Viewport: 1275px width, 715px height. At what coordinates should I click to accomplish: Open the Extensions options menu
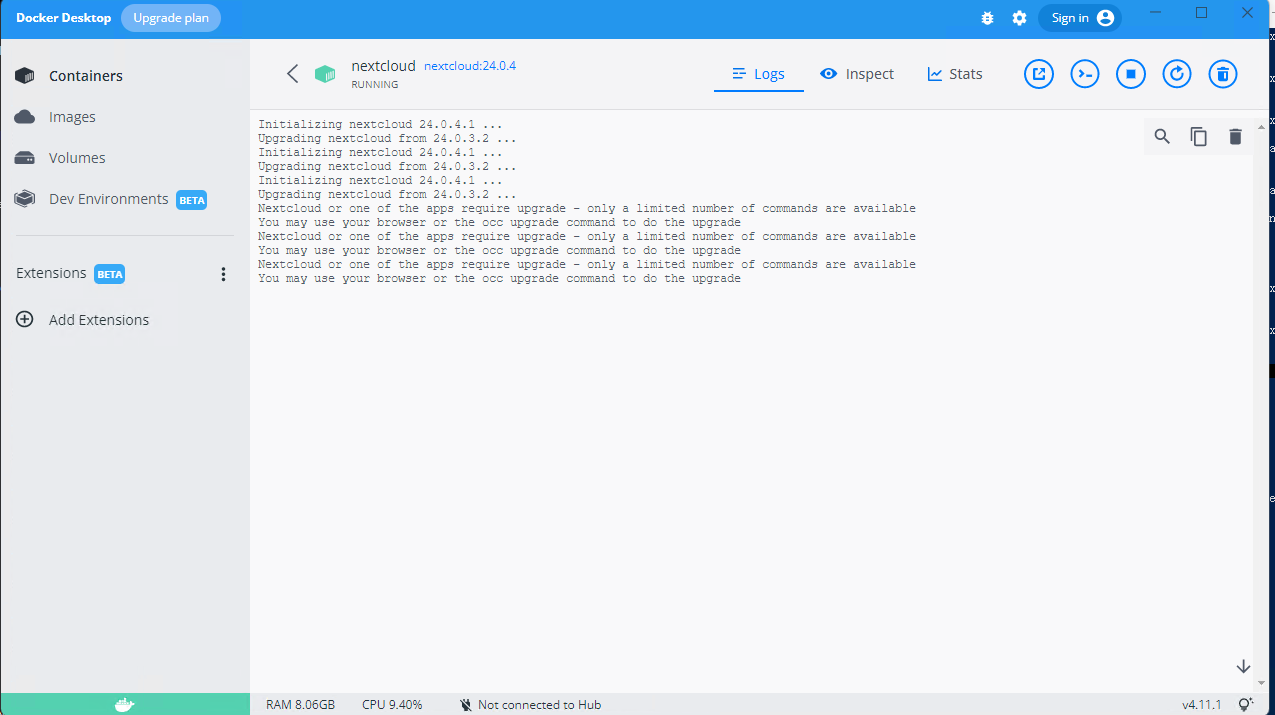click(x=223, y=273)
